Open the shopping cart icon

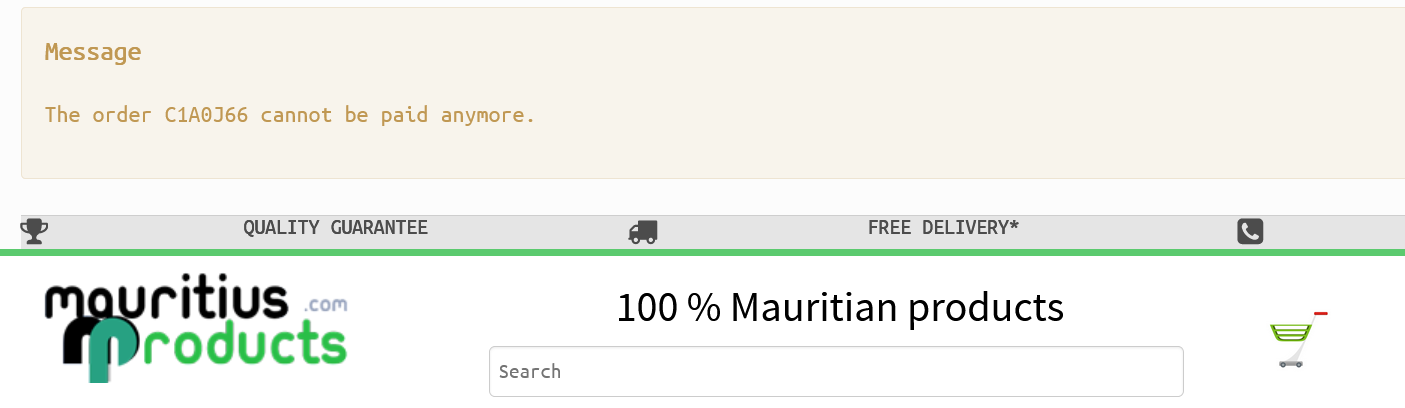[x=1291, y=344]
